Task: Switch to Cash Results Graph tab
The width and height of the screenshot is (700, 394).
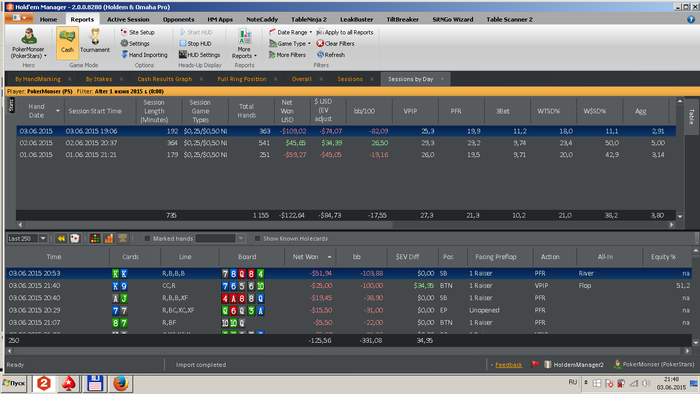Action: pyautogui.click(x=165, y=79)
